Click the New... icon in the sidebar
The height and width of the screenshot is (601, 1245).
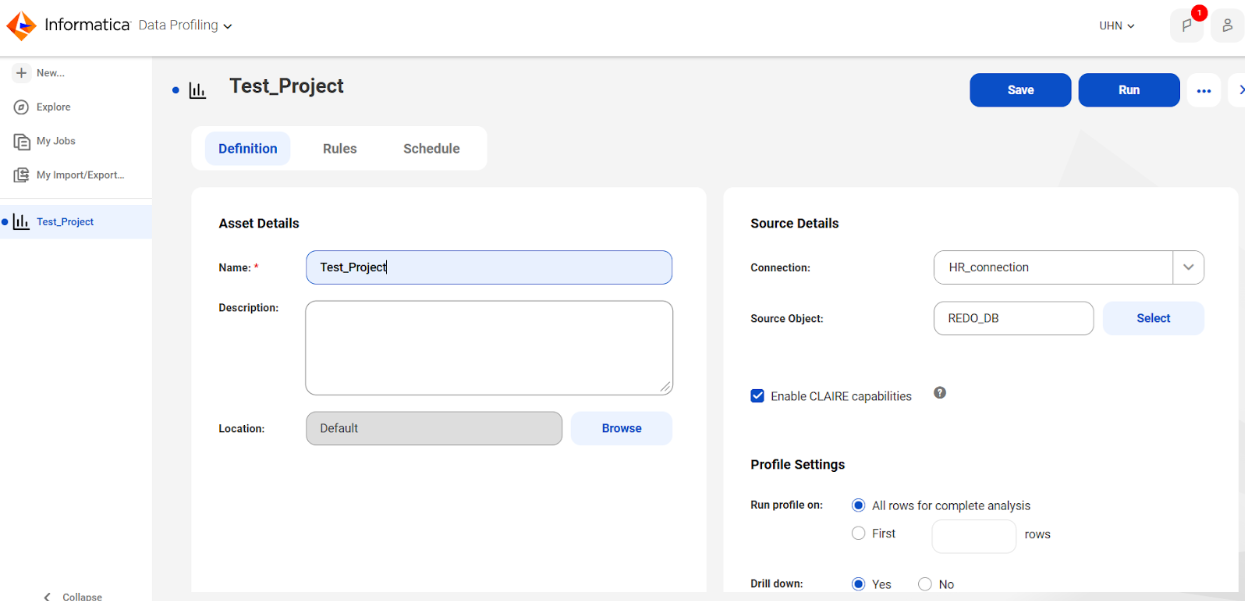coord(22,72)
